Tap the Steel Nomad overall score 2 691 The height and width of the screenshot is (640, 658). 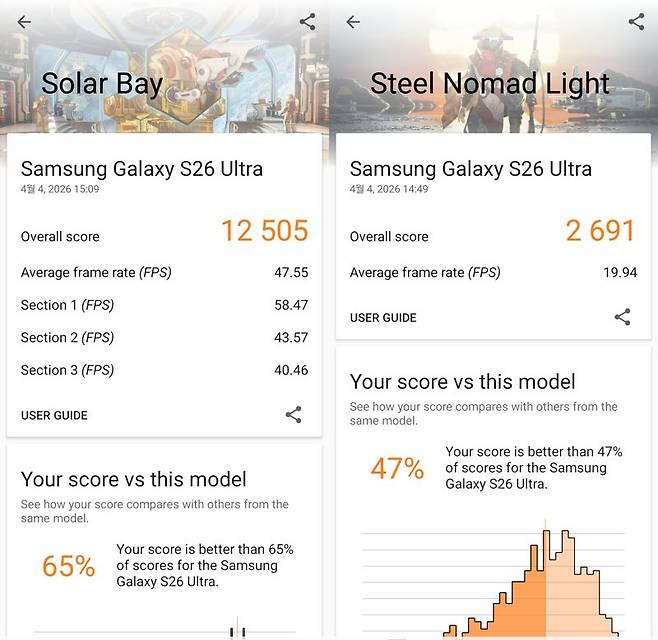click(600, 231)
